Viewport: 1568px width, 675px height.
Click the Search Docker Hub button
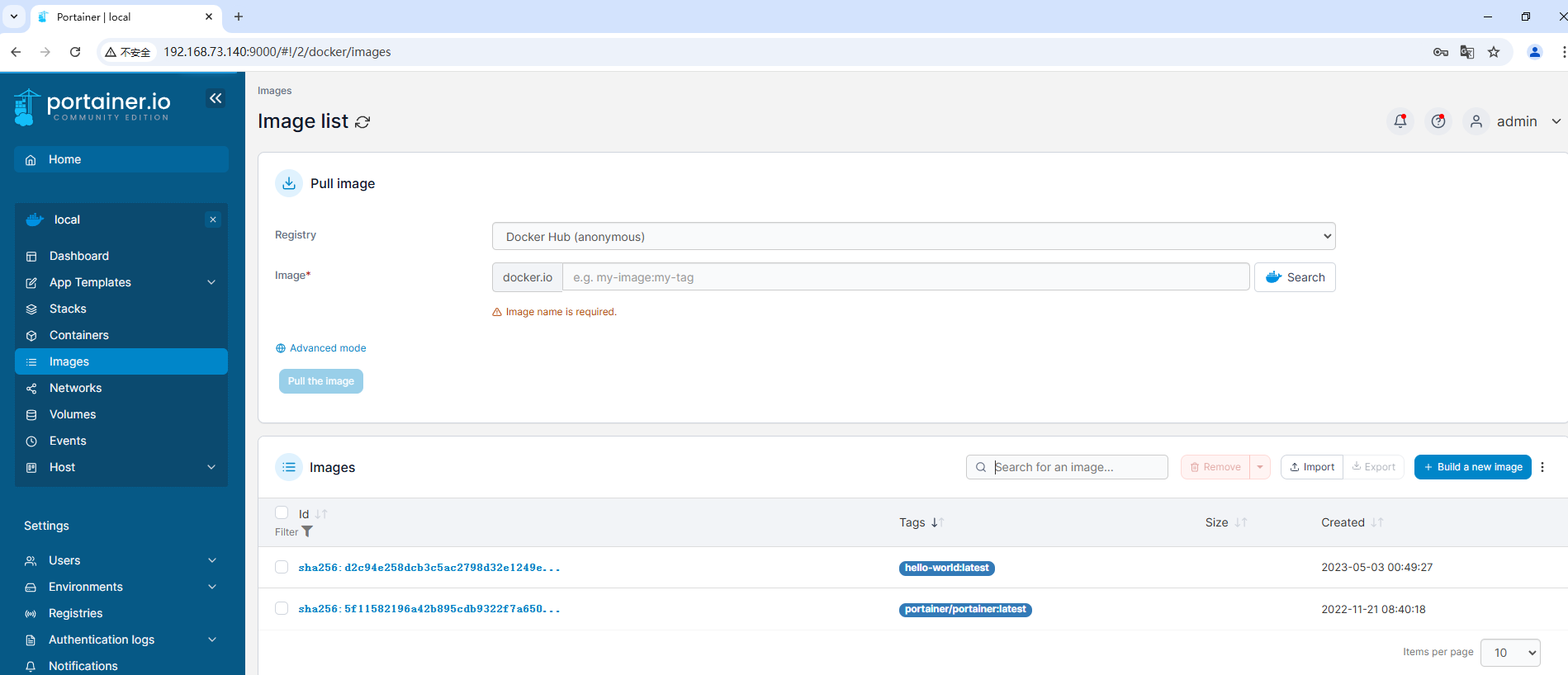tap(1295, 277)
